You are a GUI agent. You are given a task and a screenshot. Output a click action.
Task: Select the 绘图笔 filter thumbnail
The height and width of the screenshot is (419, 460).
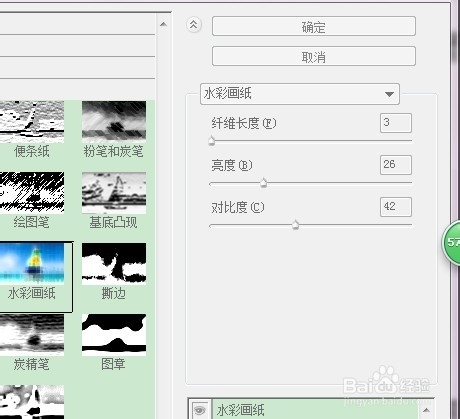[32, 192]
